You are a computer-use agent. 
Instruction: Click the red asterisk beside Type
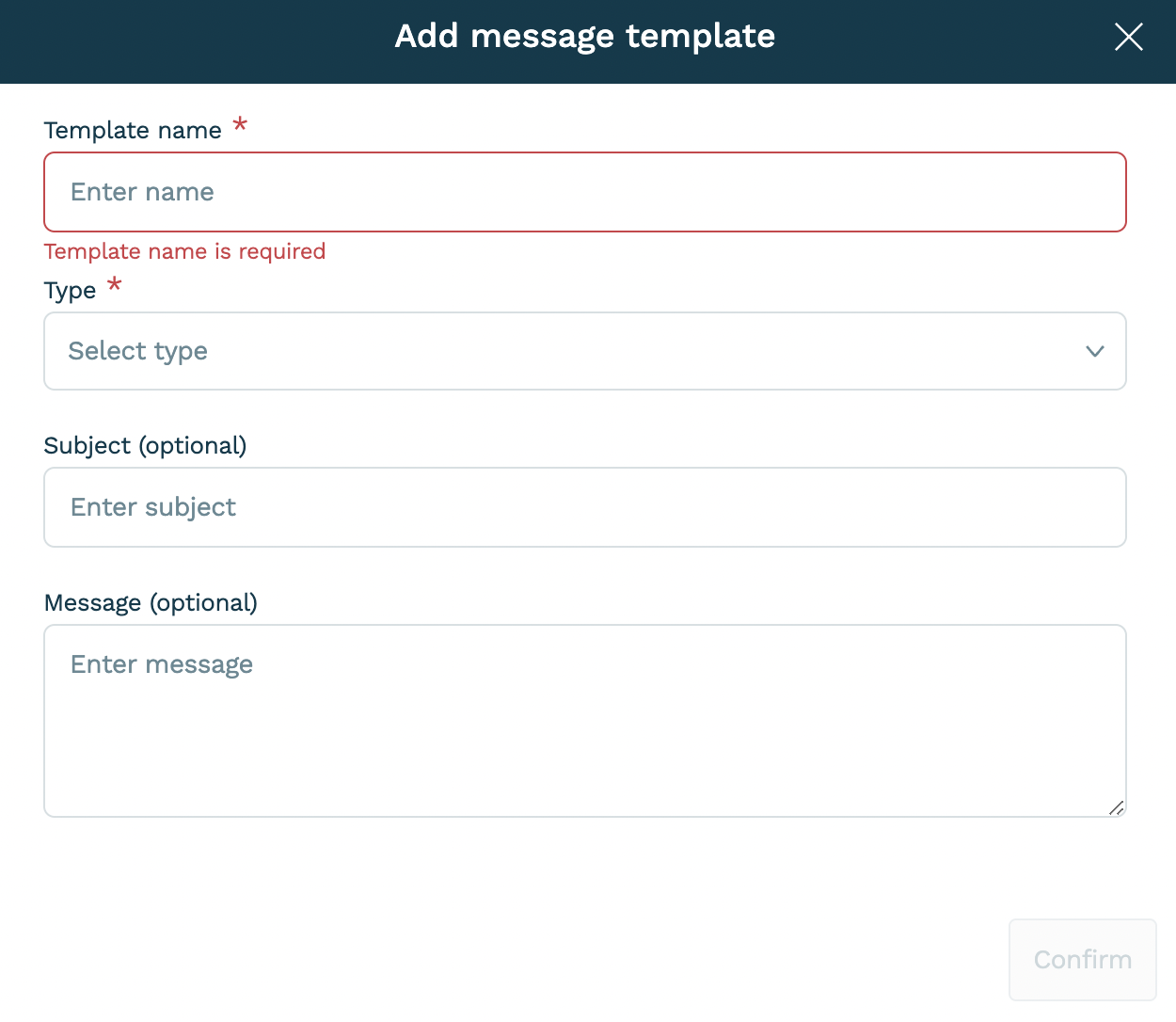point(114,283)
